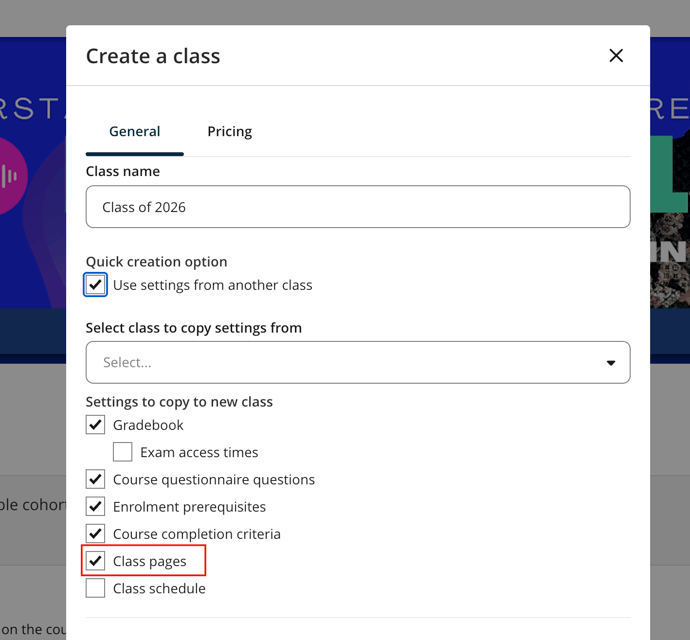This screenshot has height=640, width=690.
Task: Click the Class schedule label text
Action: click(x=159, y=589)
